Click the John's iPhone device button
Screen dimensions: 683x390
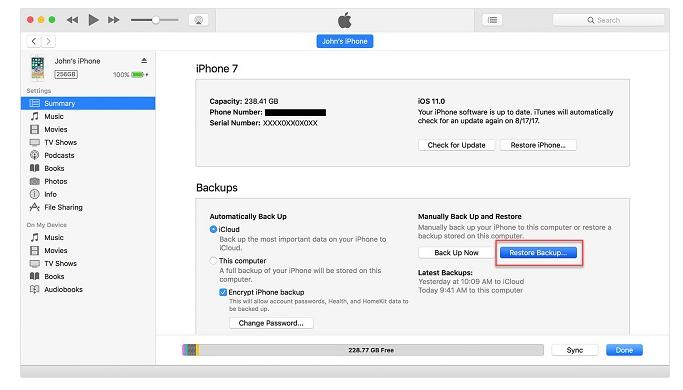345,41
